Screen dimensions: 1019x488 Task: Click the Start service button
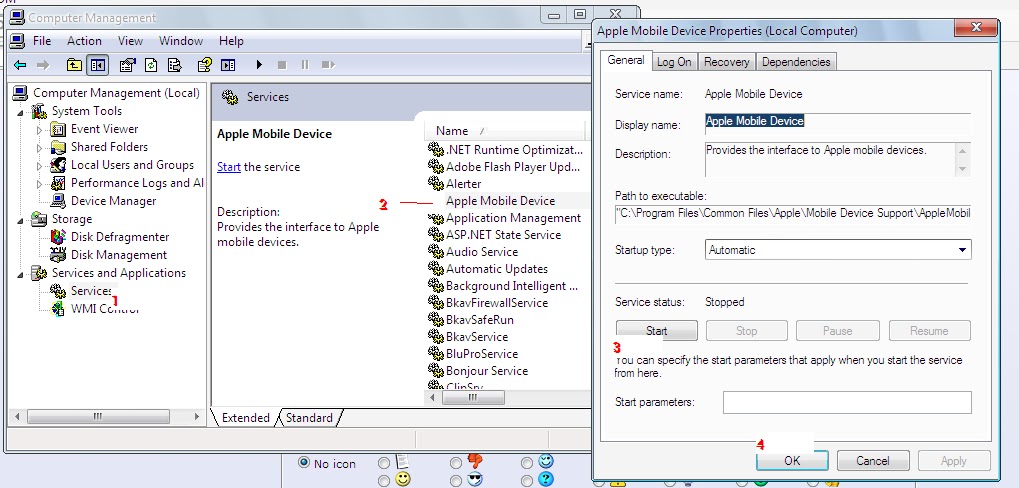[x=656, y=331]
